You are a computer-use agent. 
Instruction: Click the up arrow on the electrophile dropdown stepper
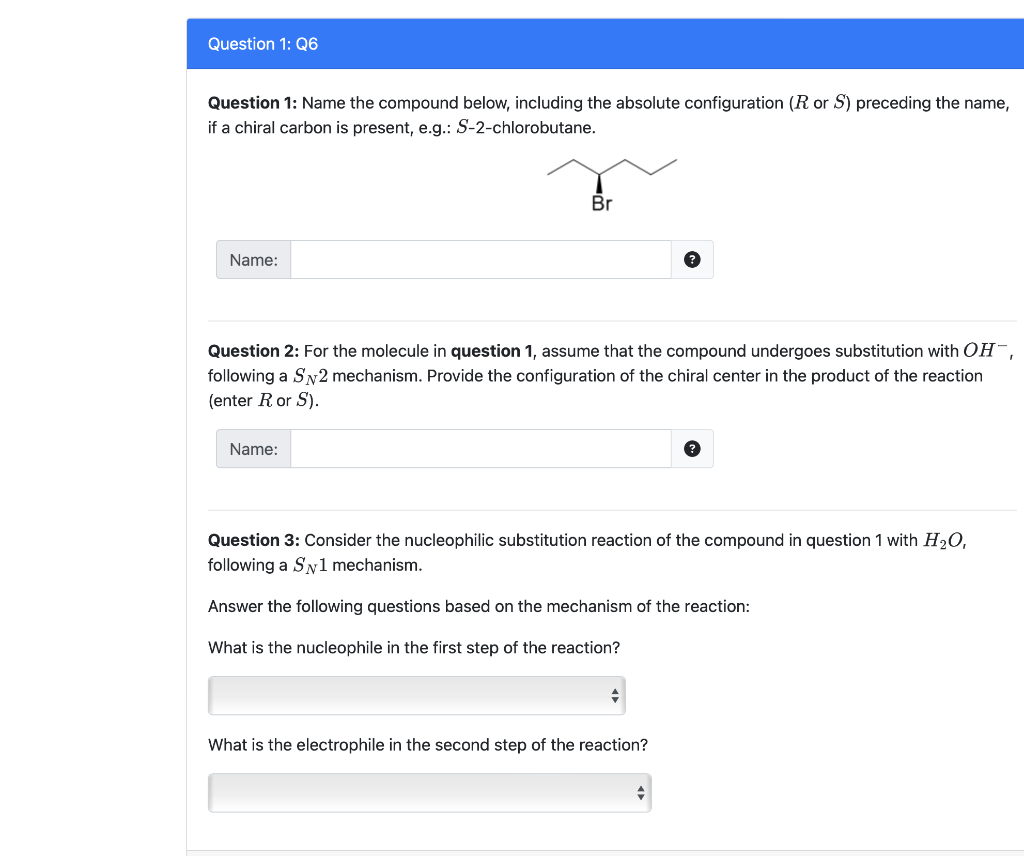(x=640, y=788)
